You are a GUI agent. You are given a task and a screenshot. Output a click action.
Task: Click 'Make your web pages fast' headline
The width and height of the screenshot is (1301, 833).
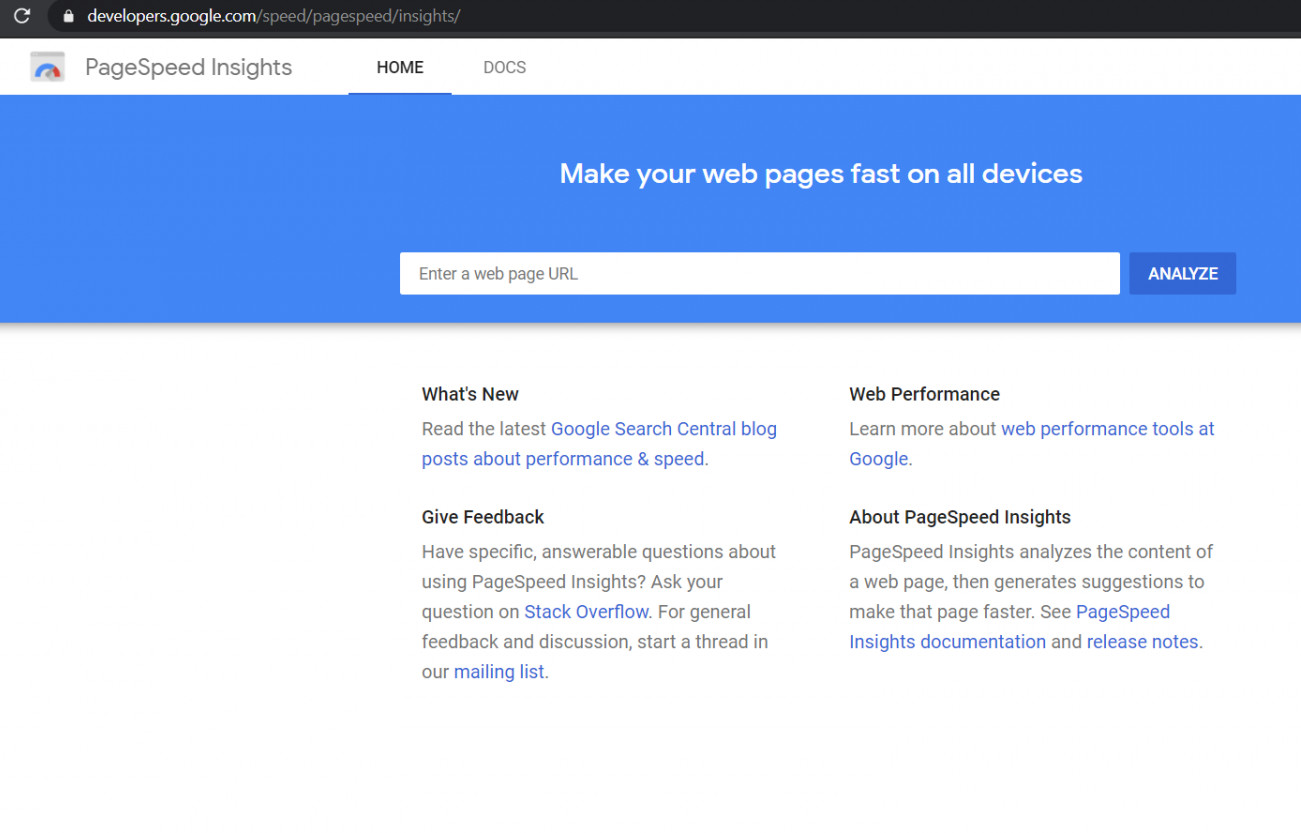coord(821,174)
